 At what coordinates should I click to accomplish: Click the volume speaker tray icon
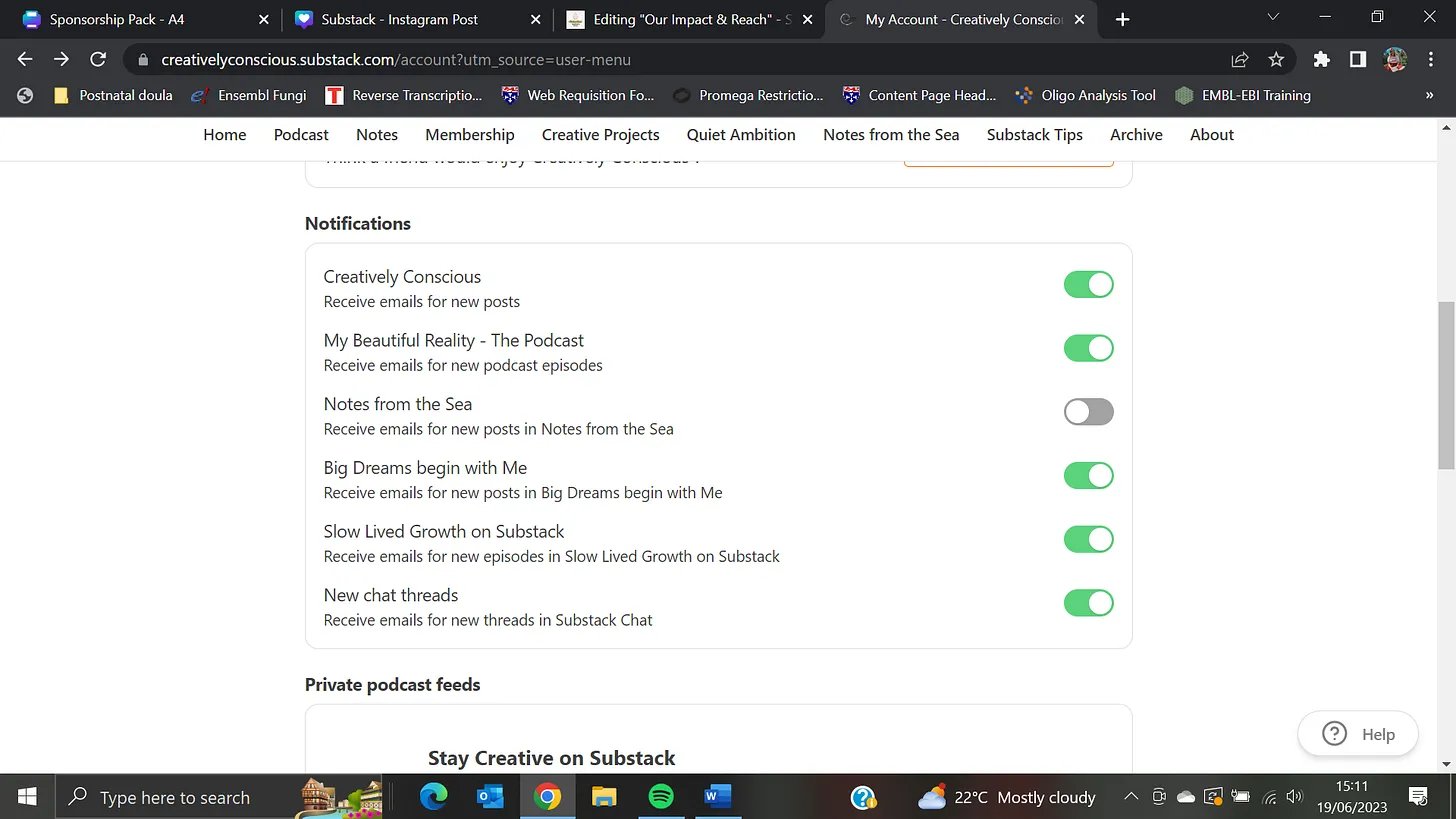[1295, 797]
